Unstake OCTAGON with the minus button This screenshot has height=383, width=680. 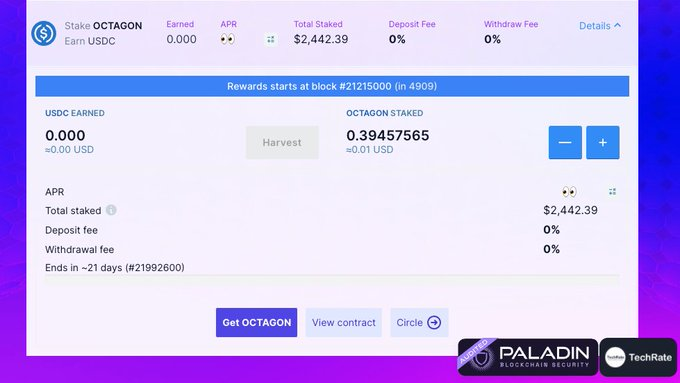(x=565, y=142)
